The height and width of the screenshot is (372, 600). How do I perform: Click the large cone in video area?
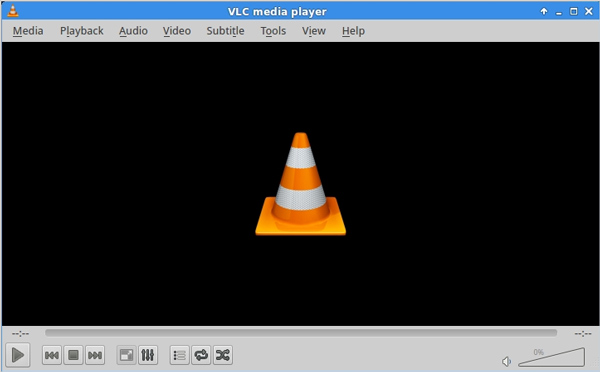300,184
